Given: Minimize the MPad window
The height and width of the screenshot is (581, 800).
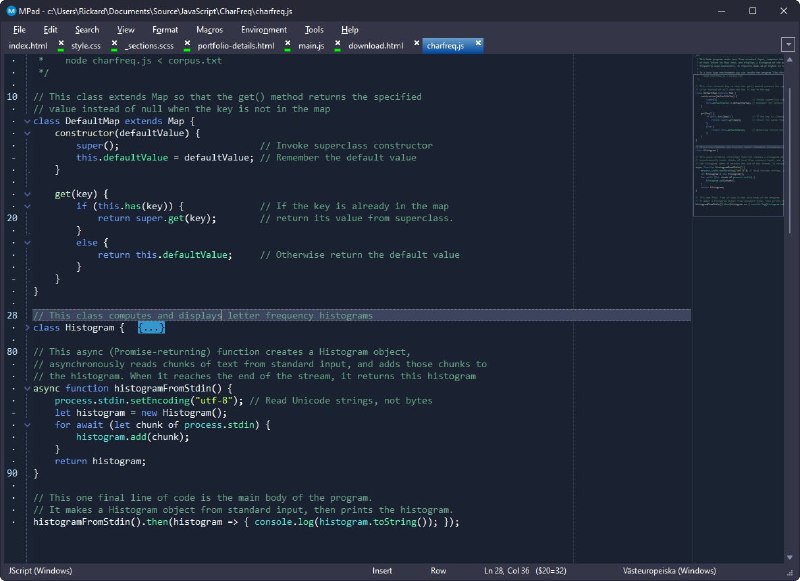Looking at the screenshot, I should pos(721,11).
